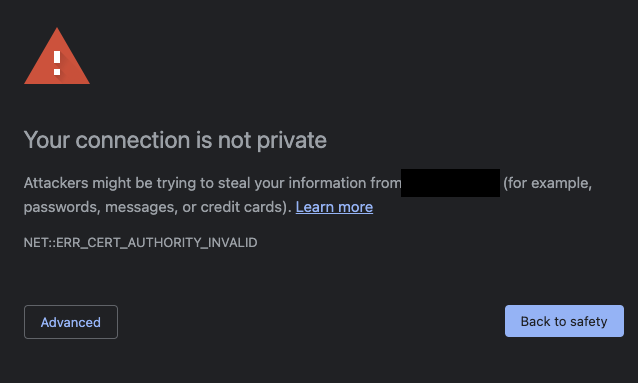Click the "(for example," text after redaction
Screen dimensions: 638x383
[x=547, y=183]
